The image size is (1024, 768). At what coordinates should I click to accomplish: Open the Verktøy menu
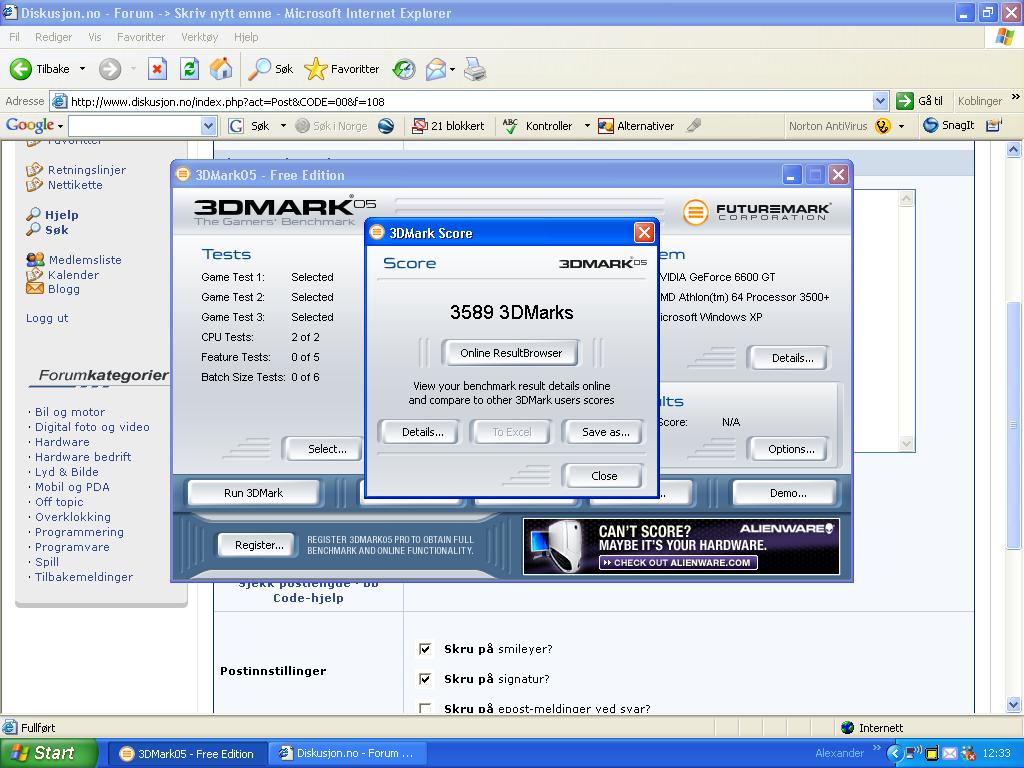(x=200, y=37)
